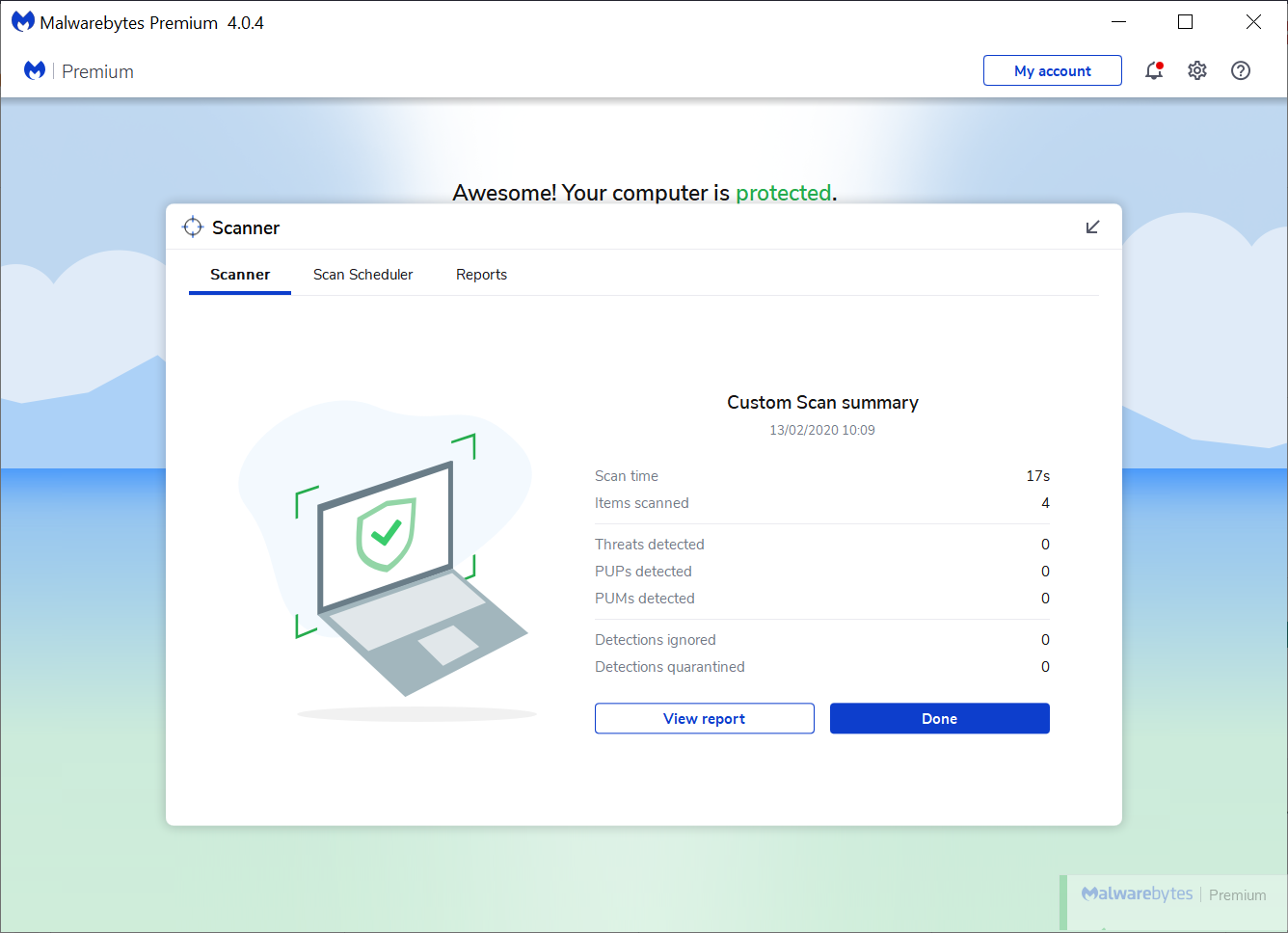Click the green word protected
This screenshot has height=933, width=1288.
(784, 193)
